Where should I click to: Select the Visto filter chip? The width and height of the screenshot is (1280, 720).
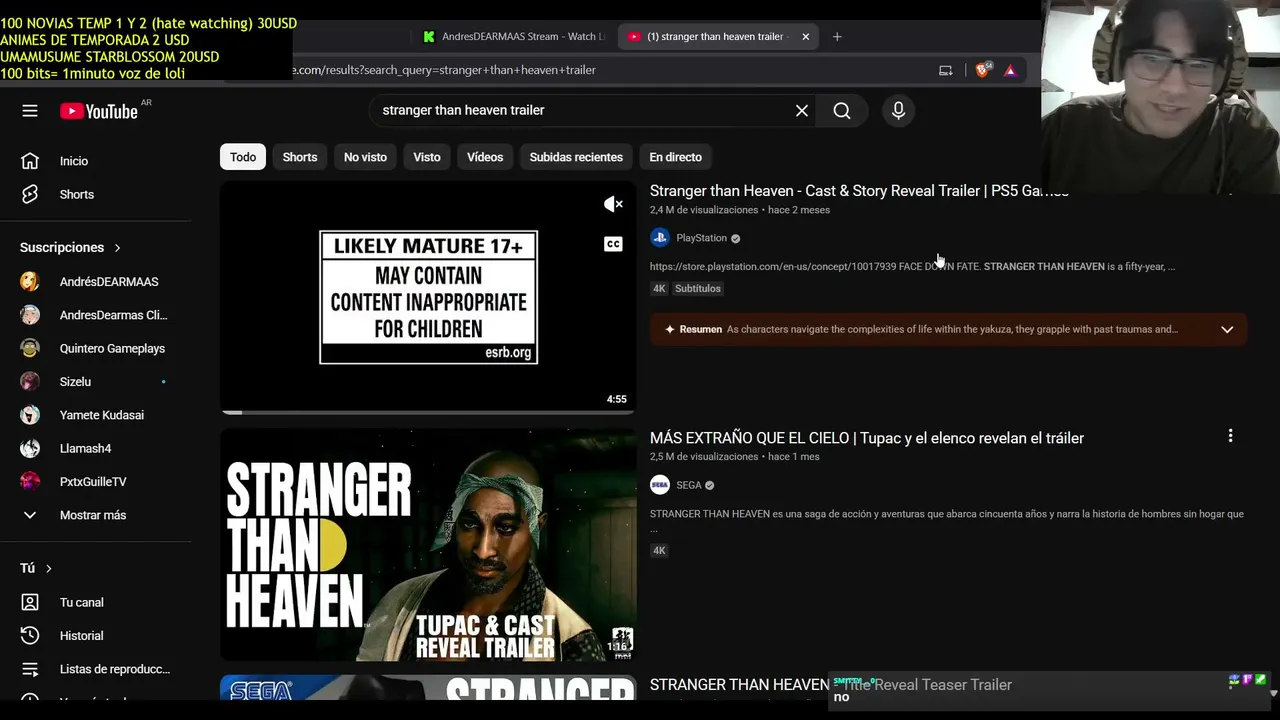(427, 157)
